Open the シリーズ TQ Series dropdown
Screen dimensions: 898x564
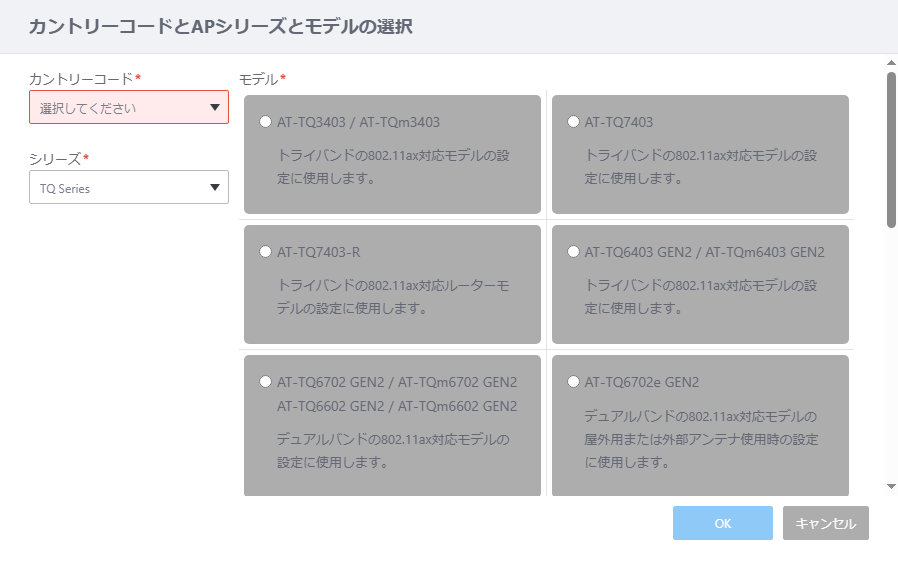pyautogui.click(x=129, y=187)
